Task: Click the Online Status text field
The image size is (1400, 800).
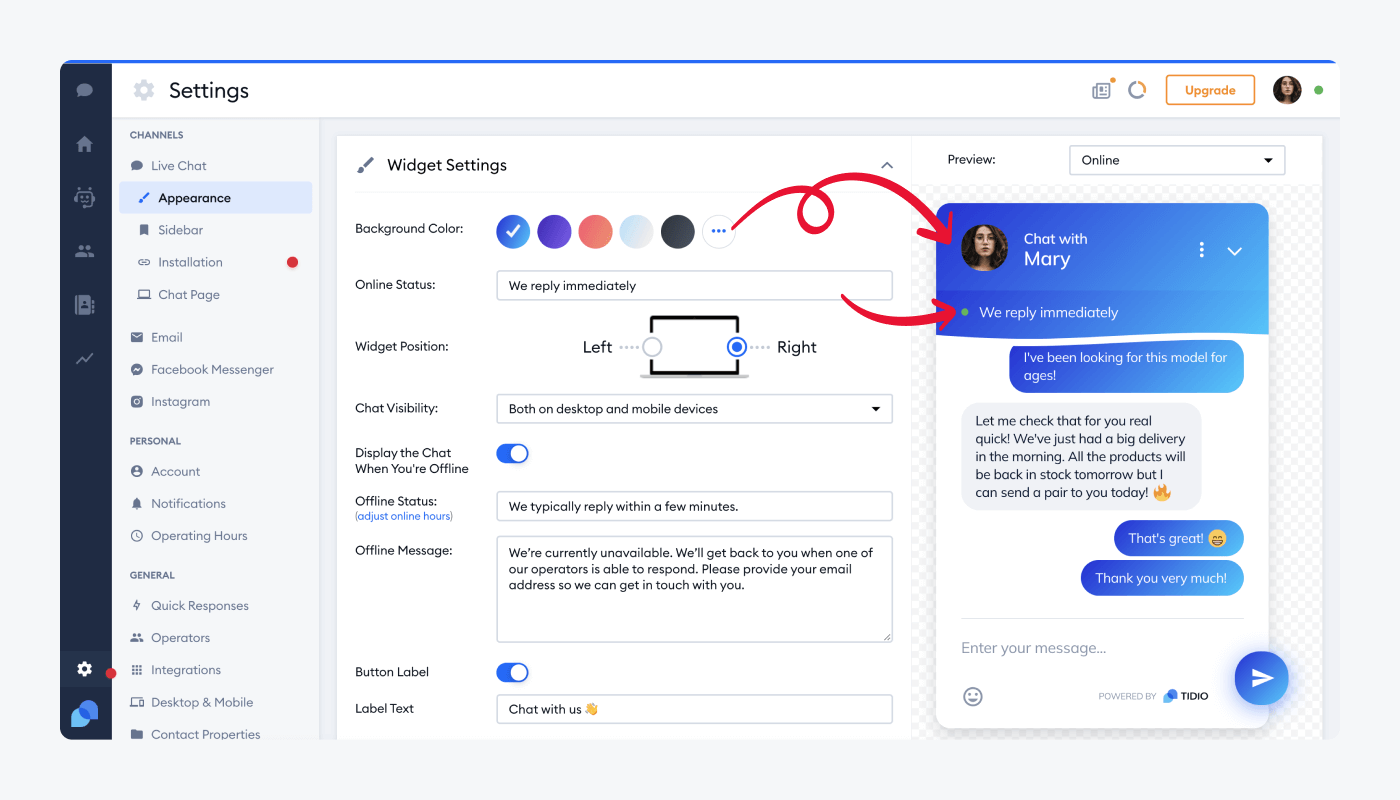Action: click(694, 286)
